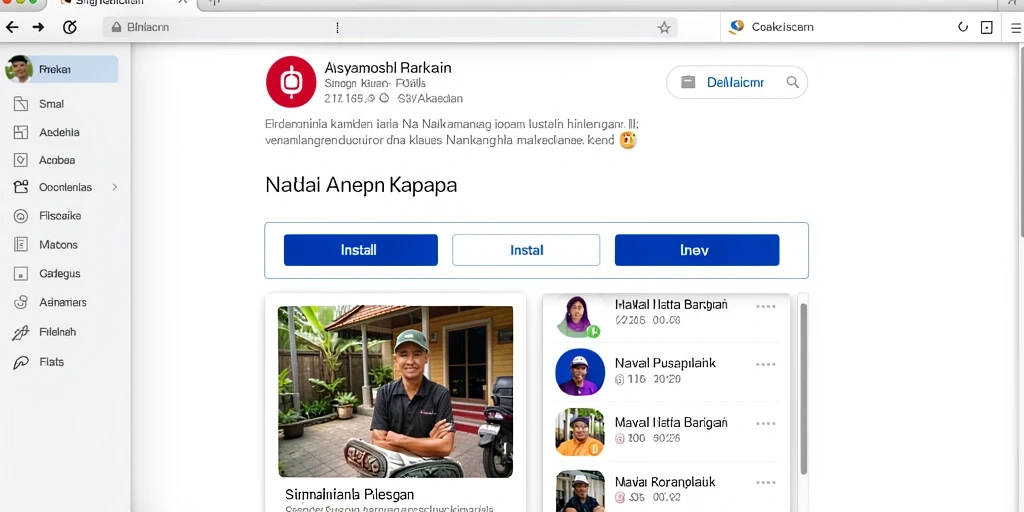Click the Mavai Roranplaiuk name
Image resolution: width=1024 pixels, height=512 pixels.
(665, 482)
